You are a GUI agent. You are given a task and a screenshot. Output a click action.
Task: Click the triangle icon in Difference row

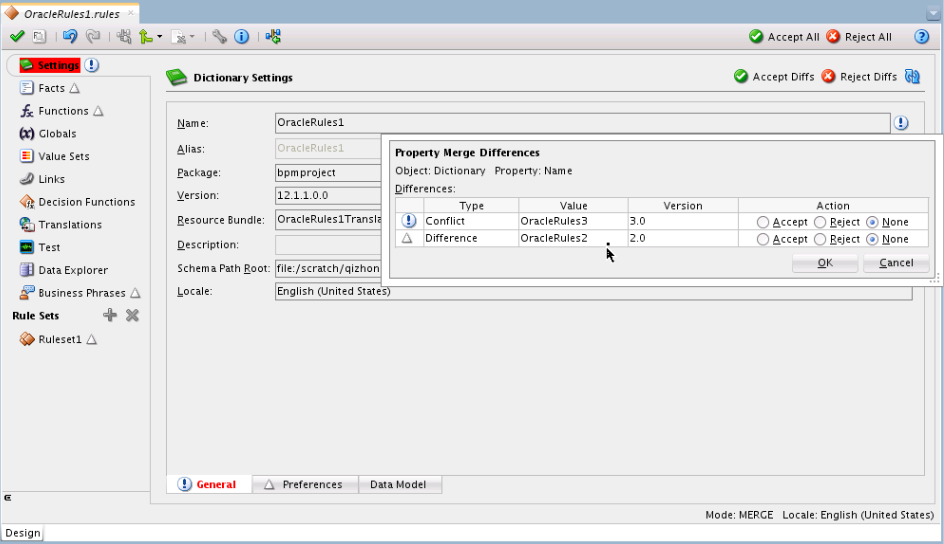click(x=407, y=238)
